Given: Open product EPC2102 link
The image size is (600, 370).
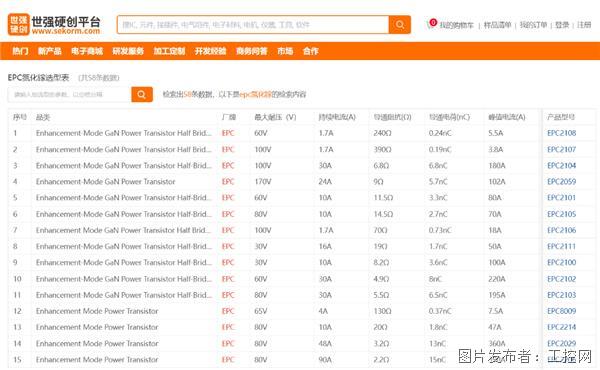Looking at the screenshot, I should click(x=561, y=279).
